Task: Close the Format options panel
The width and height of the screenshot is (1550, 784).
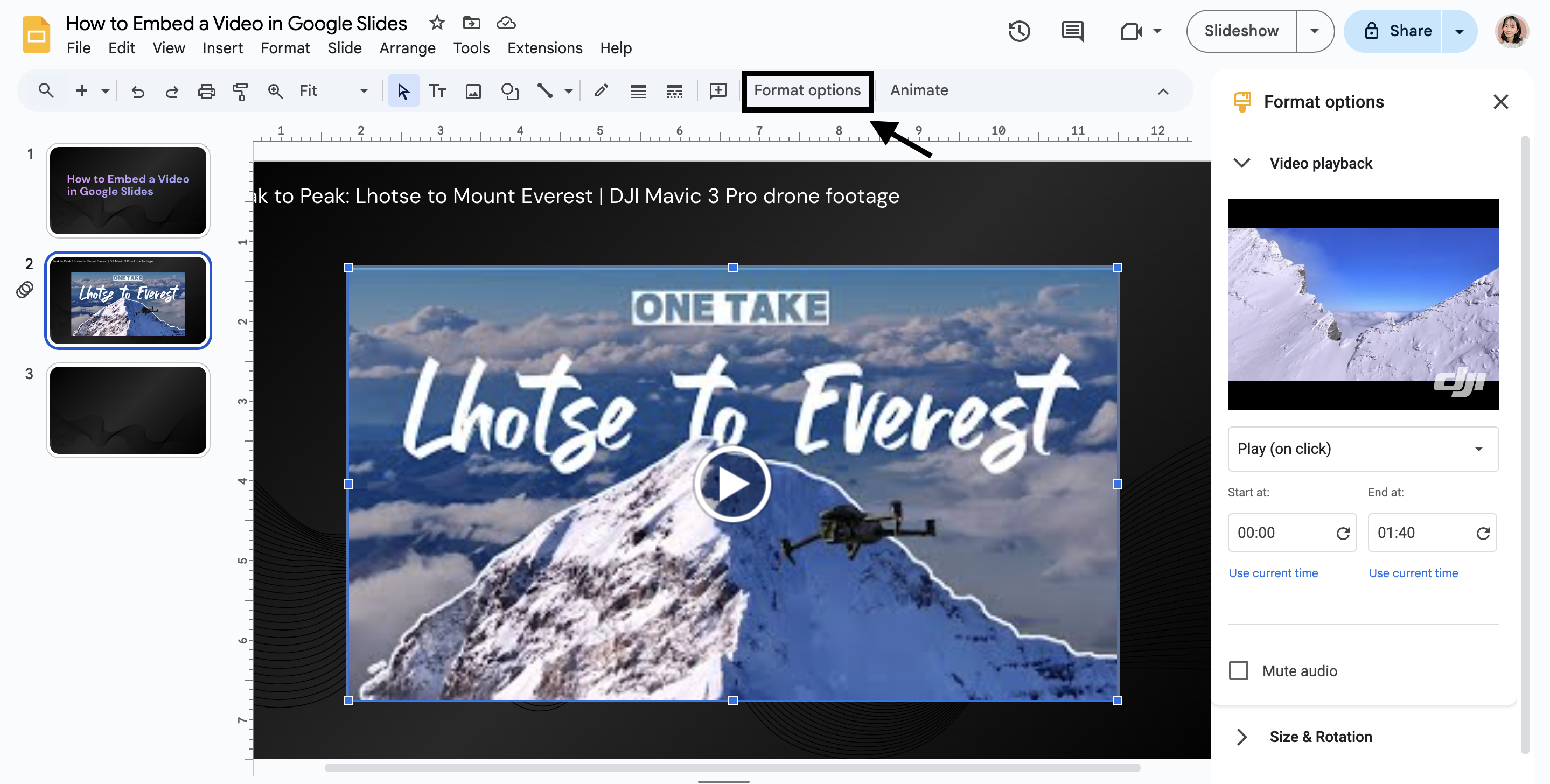Action: pos(1500,102)
